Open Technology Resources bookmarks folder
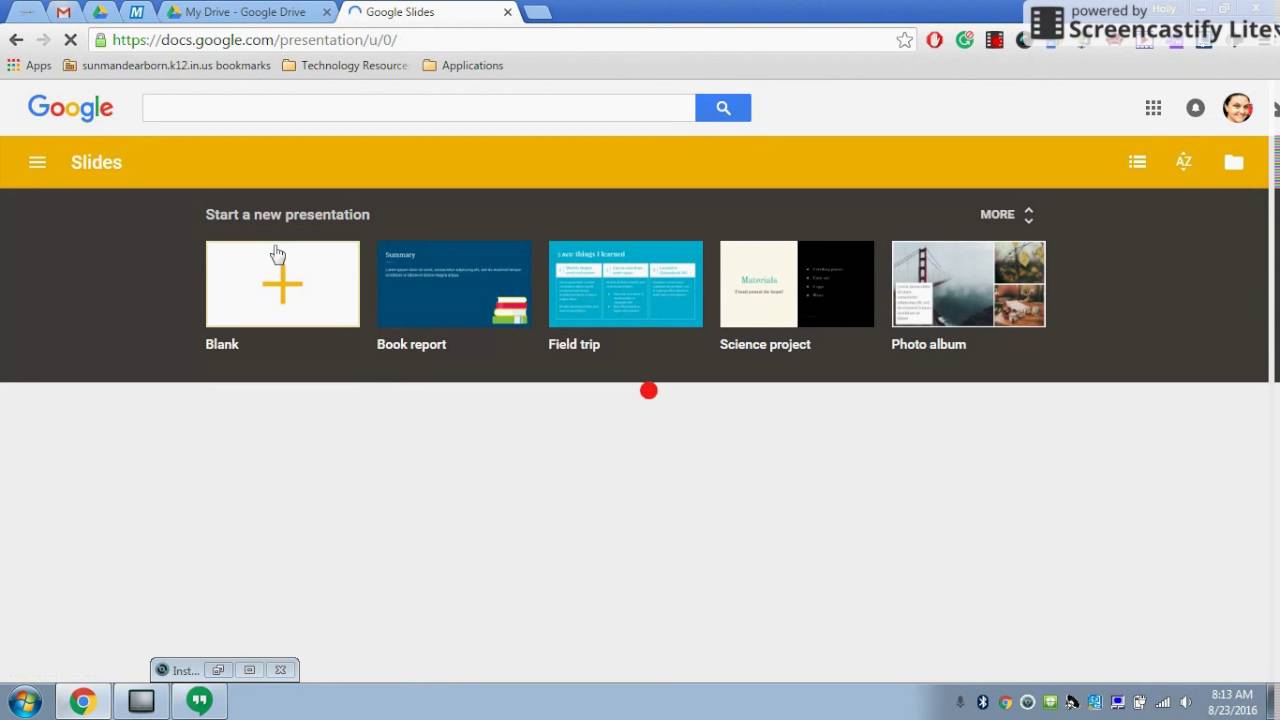 click(345, 65)
